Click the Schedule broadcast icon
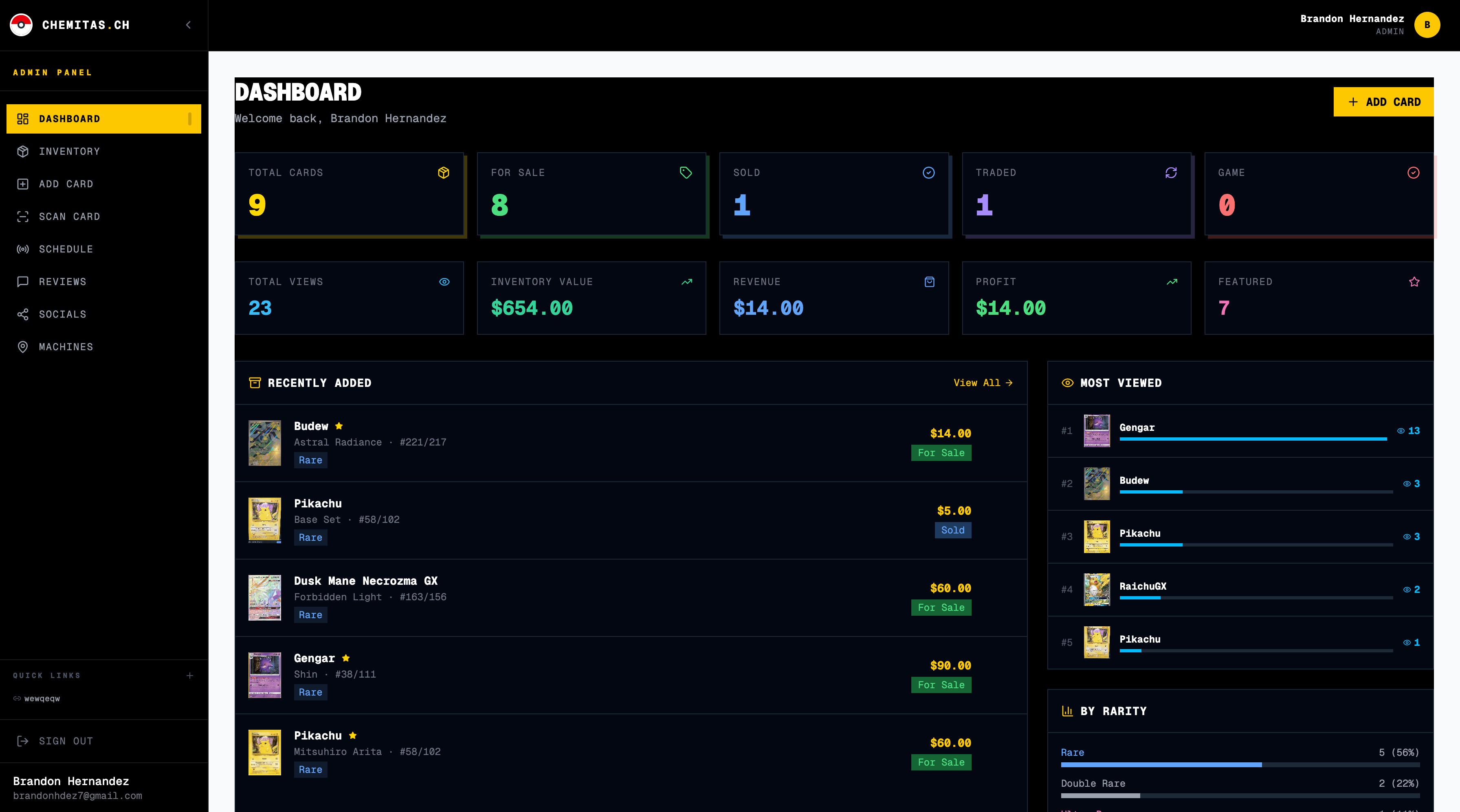The width and height of the screenshot is (1460, 812). 23,249
